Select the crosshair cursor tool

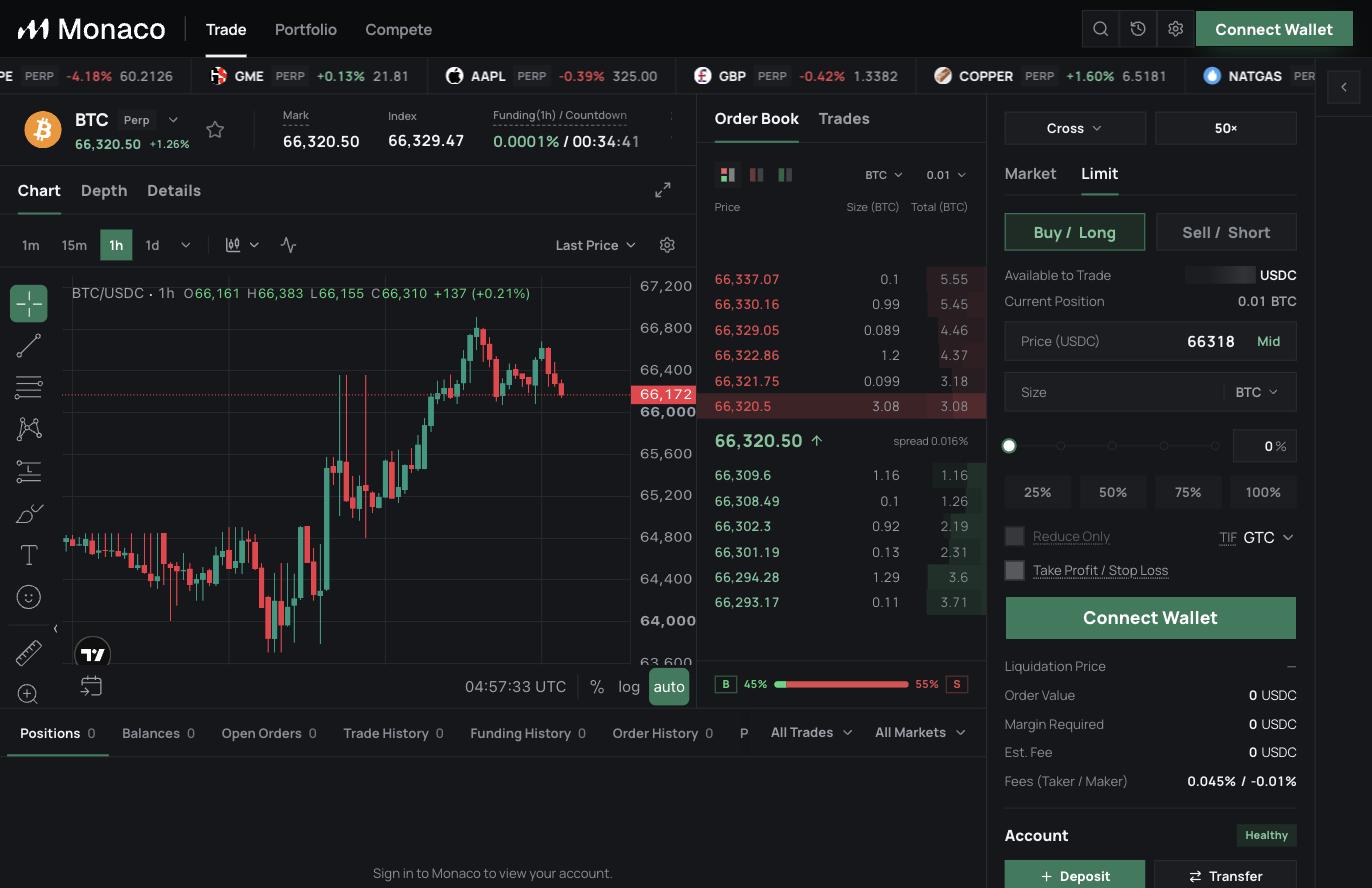(29, 303)
